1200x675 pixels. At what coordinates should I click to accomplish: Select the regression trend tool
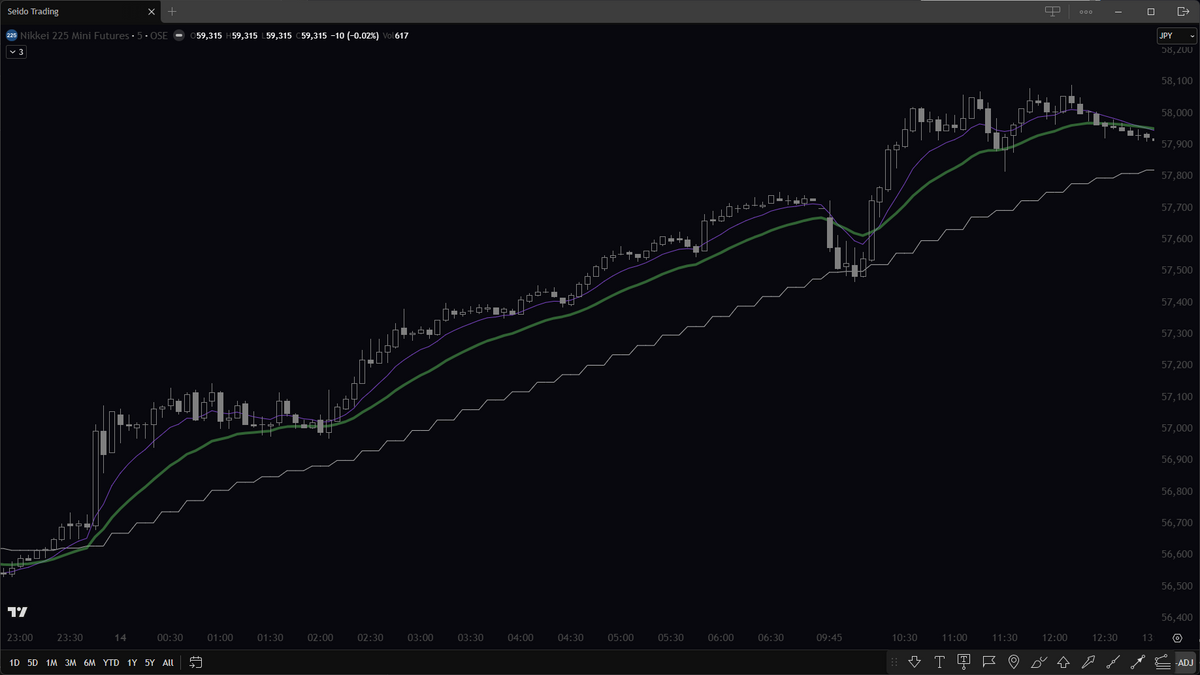[x=1161, y=662]
